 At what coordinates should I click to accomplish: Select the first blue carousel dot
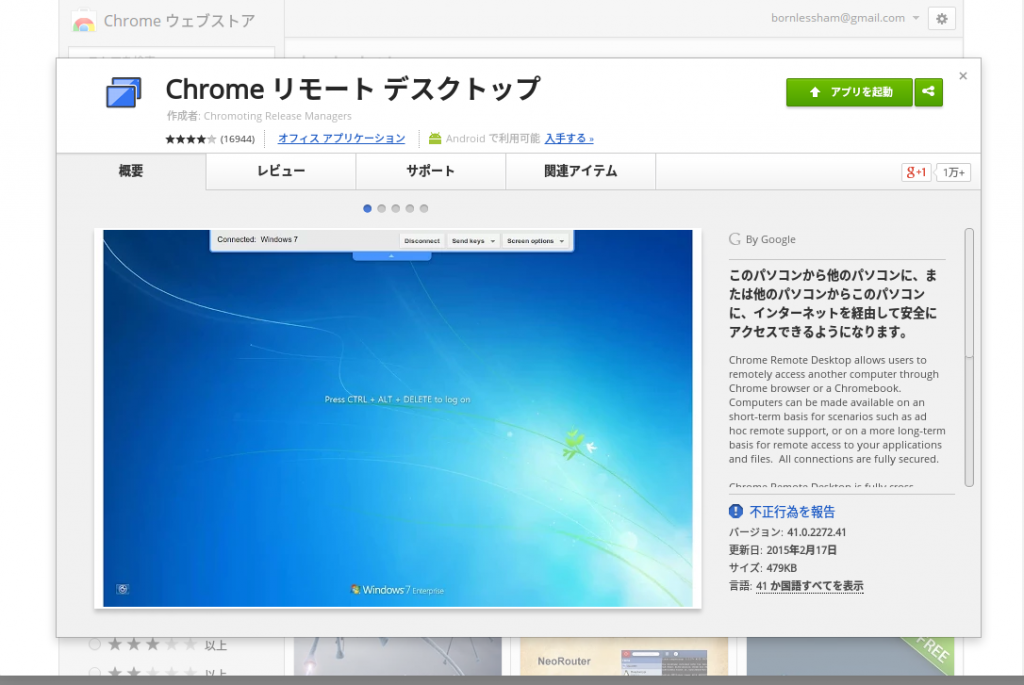coord(367,208)
